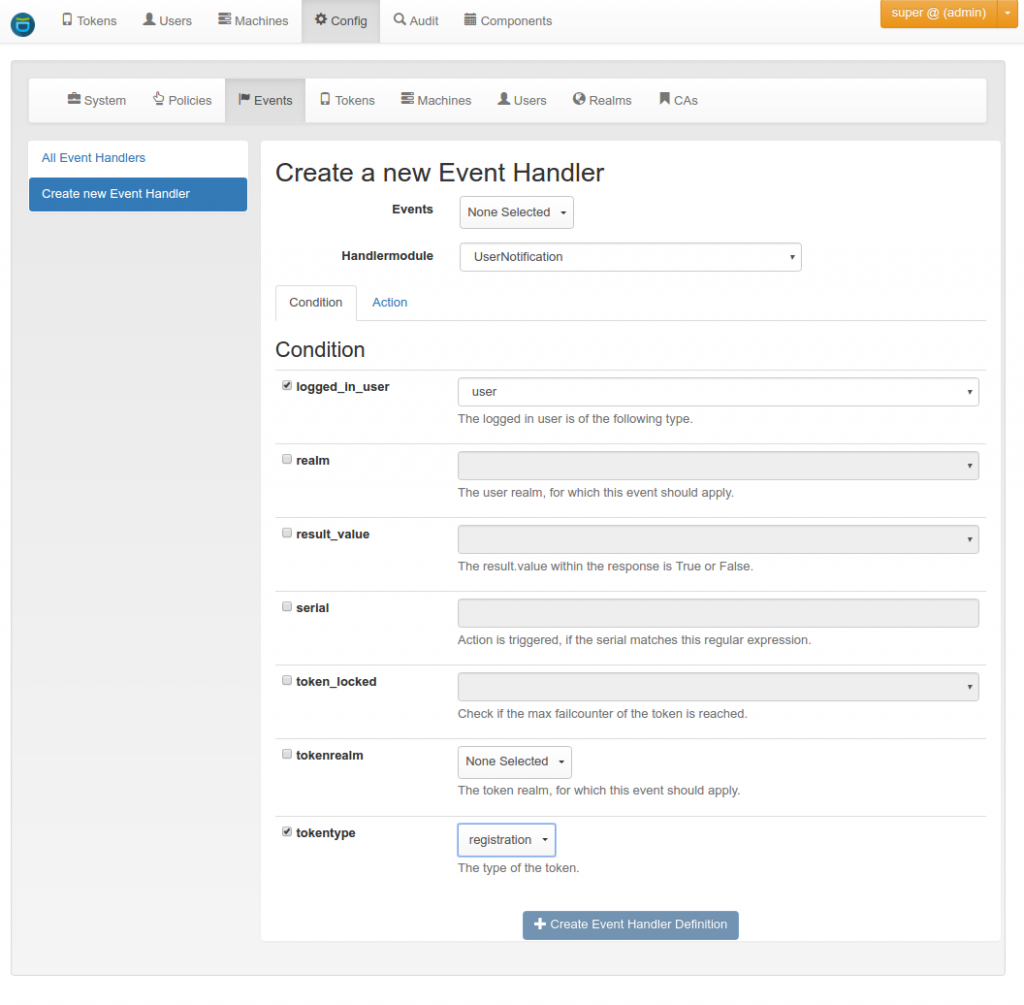1024x1005 pixels.
Task: Click the Tokens phone icon in config submenu
Action: coord(325,99)
